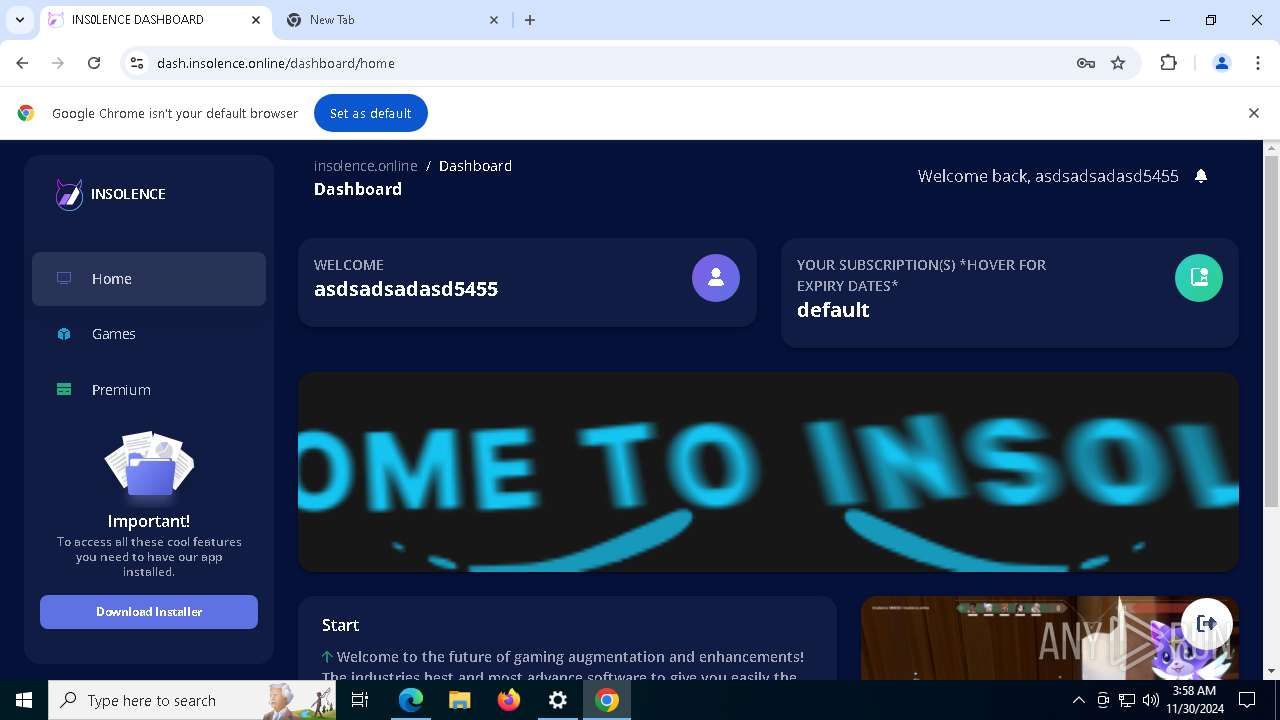The width and height of the screenshot is (1280, 720).
Task: Switch to the New Tab tab
Action: (x=390, y=20)
